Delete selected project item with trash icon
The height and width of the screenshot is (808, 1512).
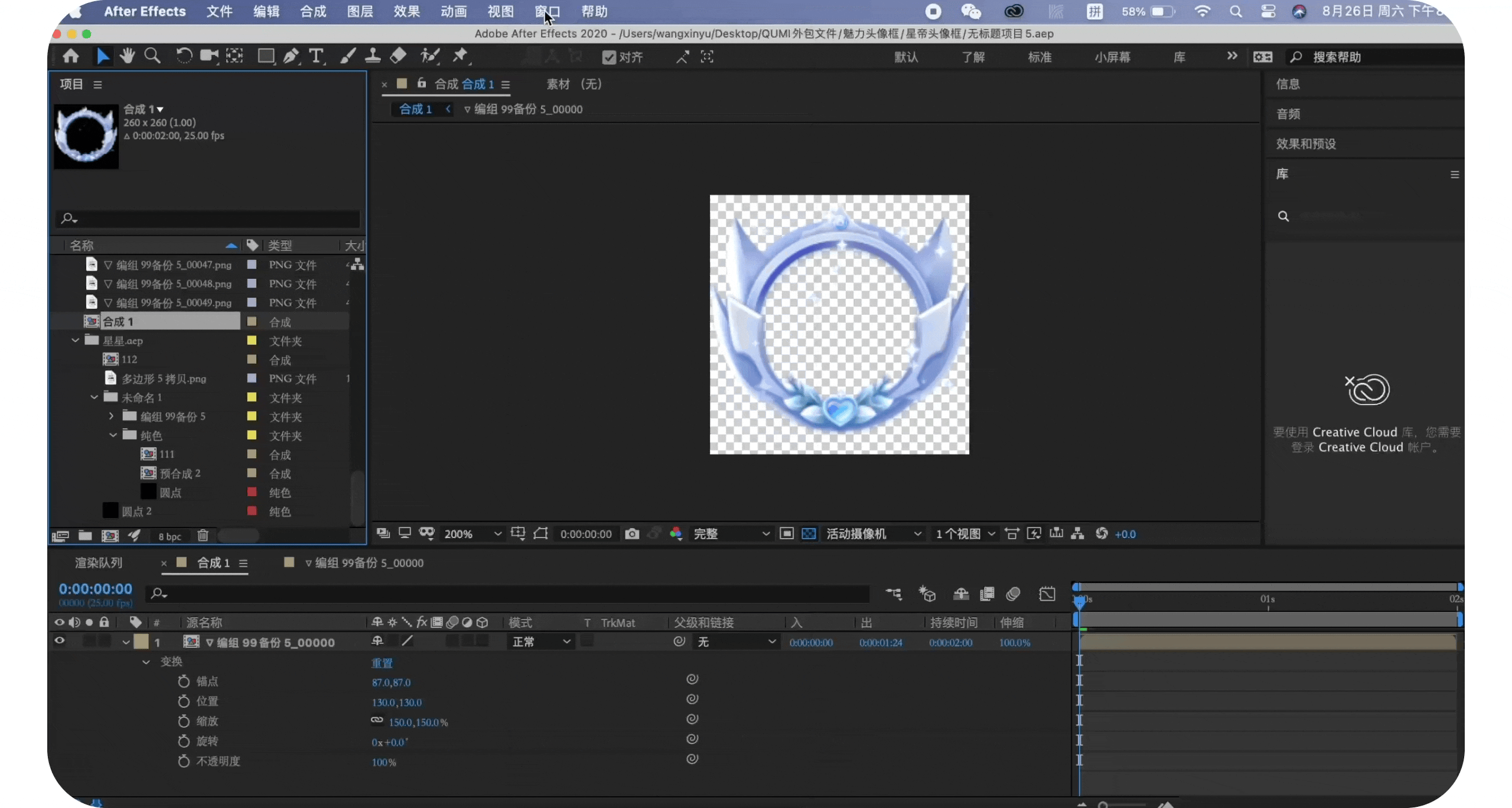[x=203, y=536]
